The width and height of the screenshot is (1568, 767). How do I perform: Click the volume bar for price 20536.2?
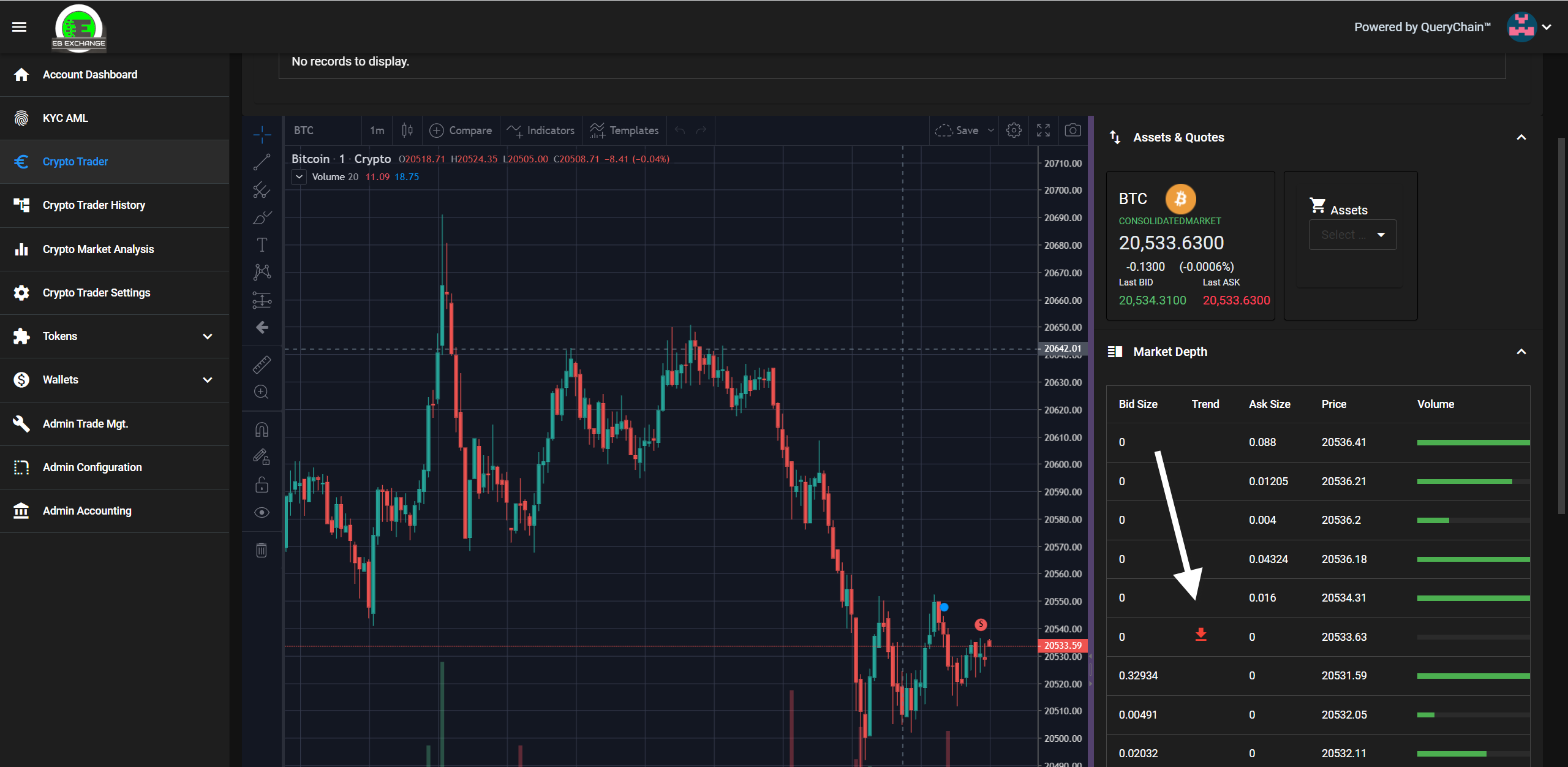point(1473,521)
